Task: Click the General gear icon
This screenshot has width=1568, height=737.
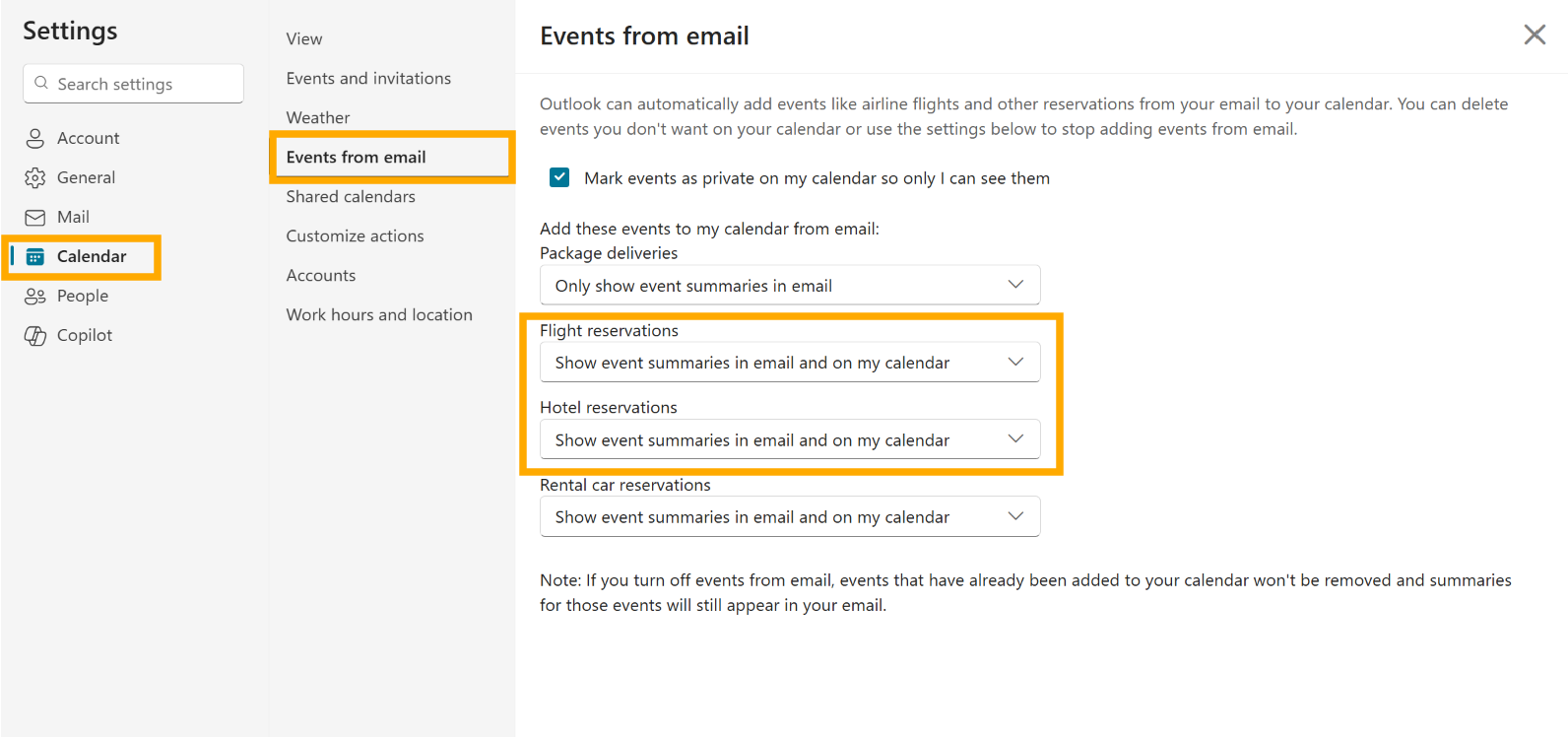Action: pyautogui.click(x=35, y=178)
